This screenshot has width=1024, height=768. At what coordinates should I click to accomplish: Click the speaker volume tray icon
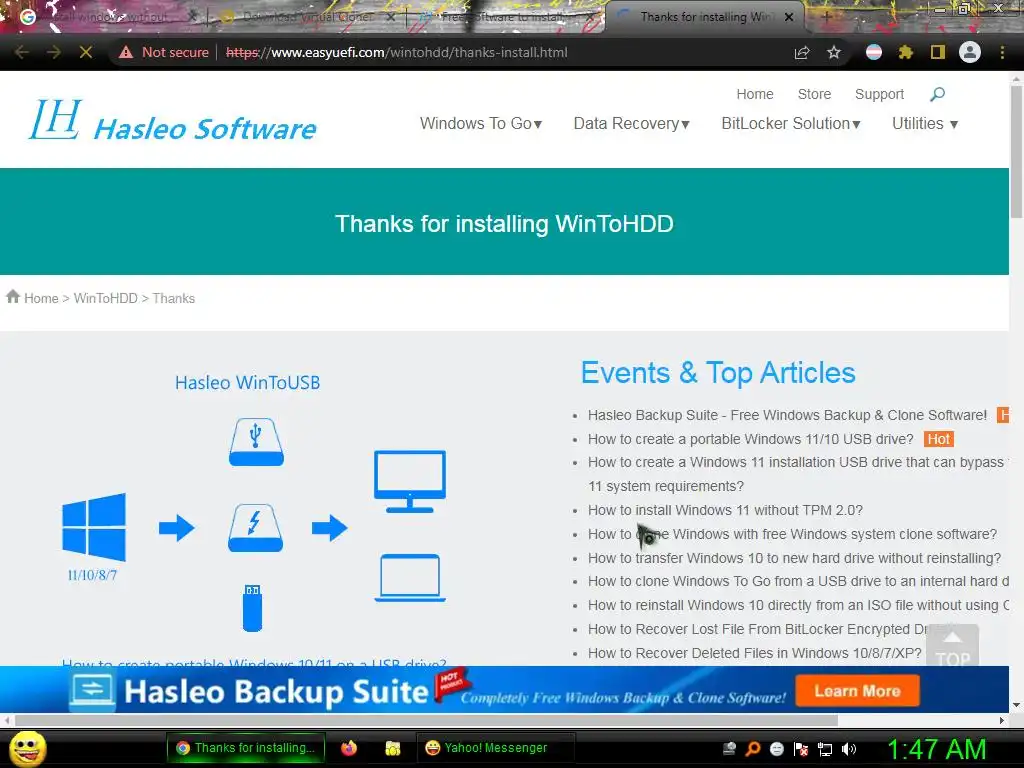pos(849,749)
